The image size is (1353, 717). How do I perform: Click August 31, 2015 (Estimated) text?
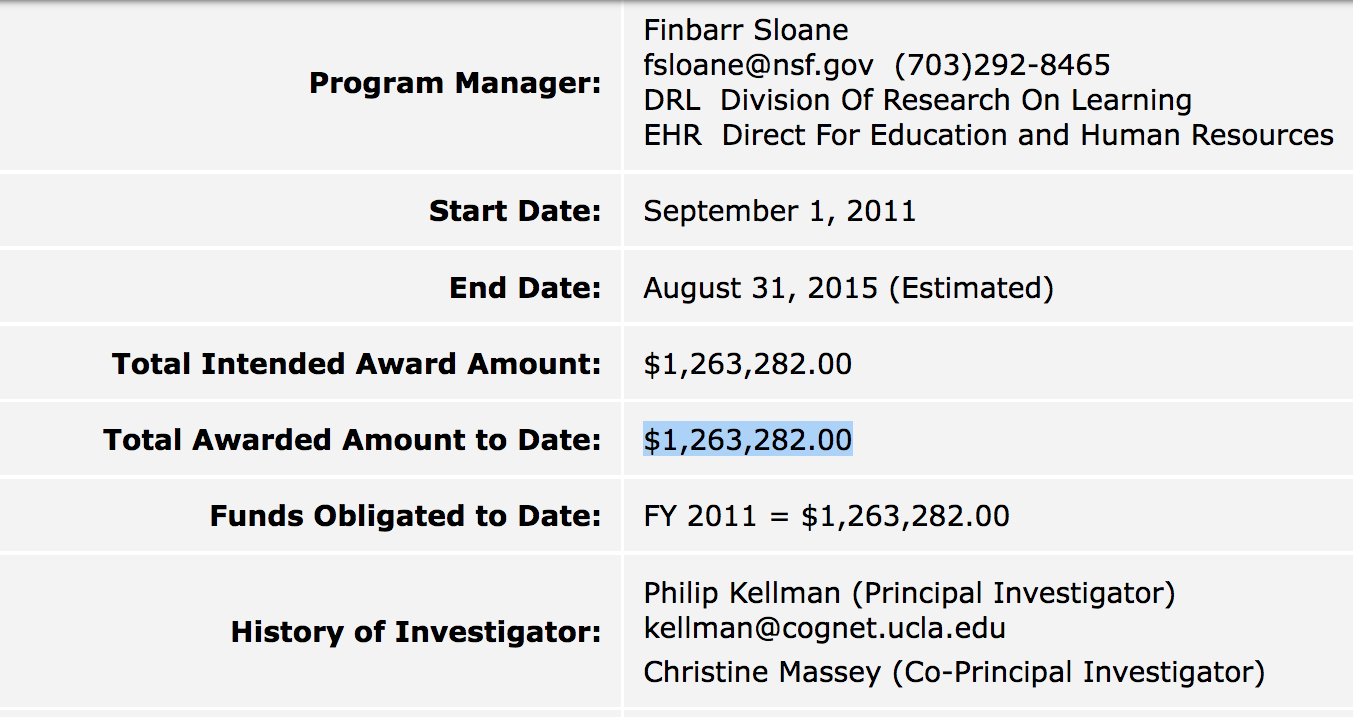click(x=848, y=288)
